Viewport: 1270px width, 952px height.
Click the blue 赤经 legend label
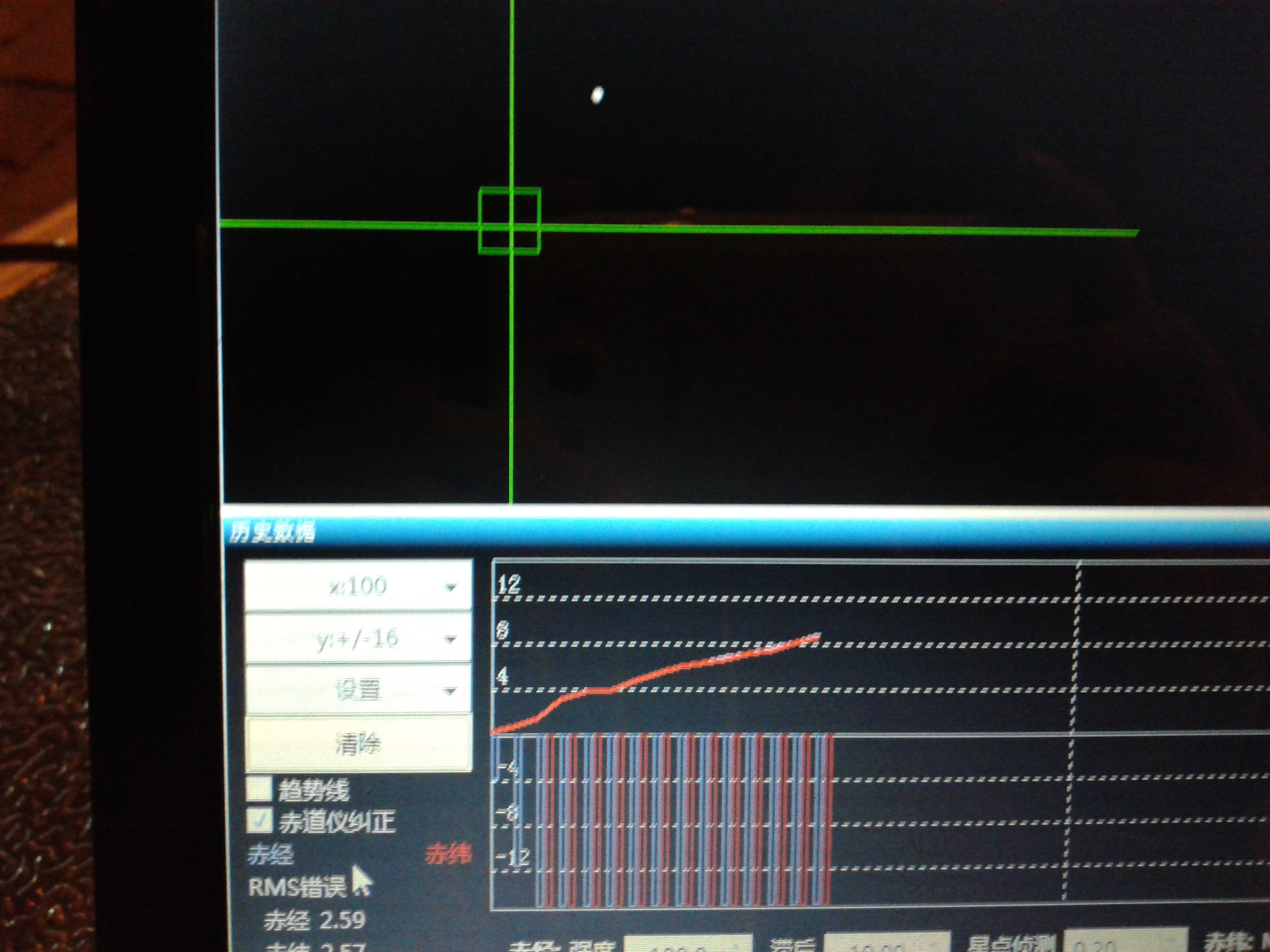coord(270,854)
